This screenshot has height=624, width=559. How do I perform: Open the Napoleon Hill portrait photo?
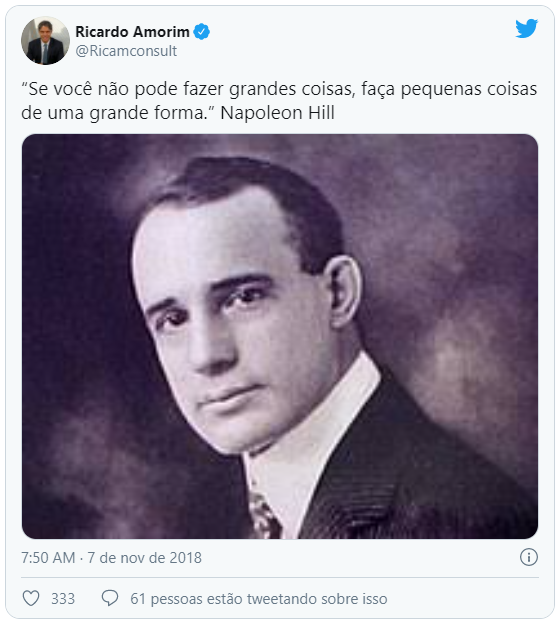[x=280, y=336]
